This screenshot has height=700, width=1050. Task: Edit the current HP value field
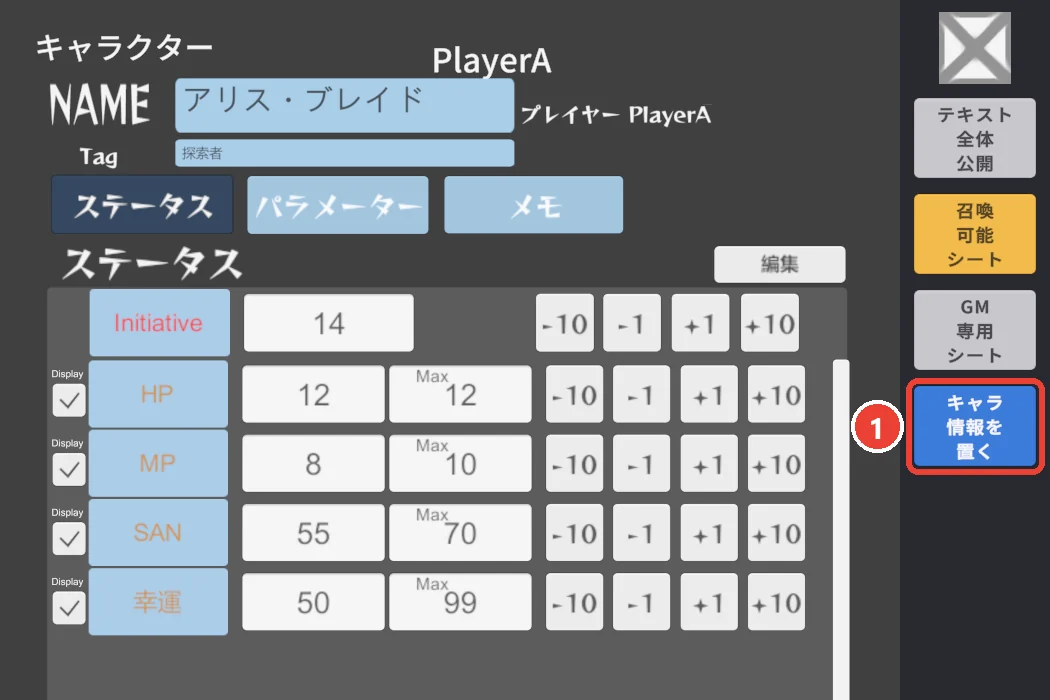click(x=313, y=394)
